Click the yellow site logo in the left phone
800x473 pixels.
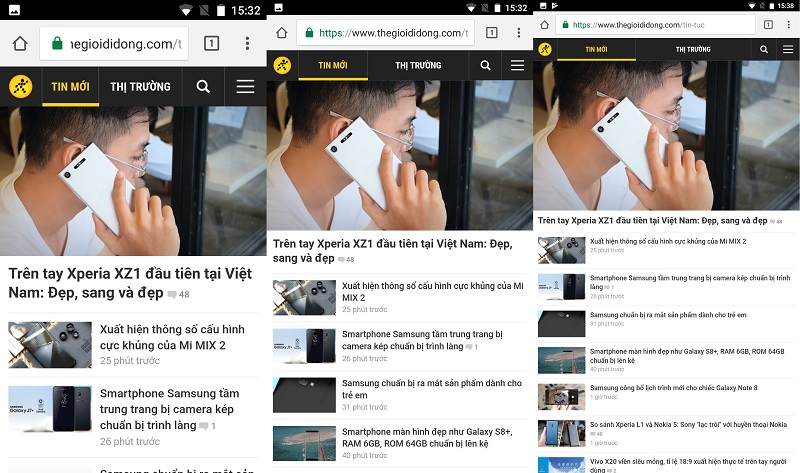(20, 86)
